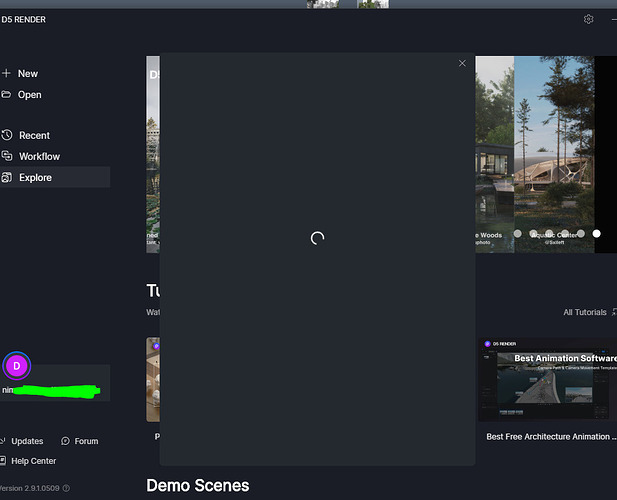Click the version info question icon
This screenshot has height=500, width=617.
pos(66,488)
